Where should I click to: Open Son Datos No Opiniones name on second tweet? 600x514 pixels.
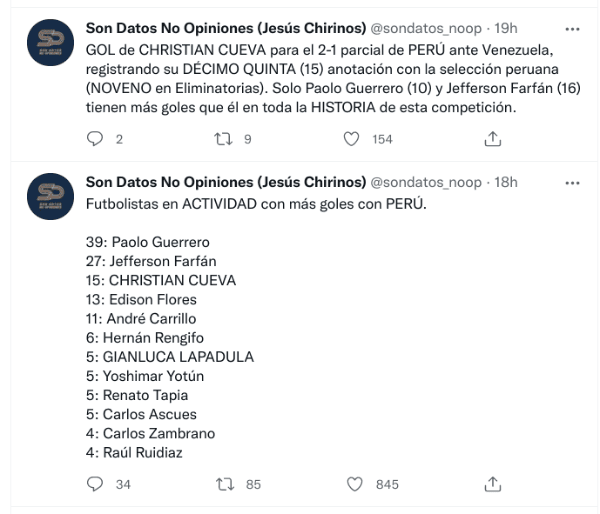click(x=226, y=182)
